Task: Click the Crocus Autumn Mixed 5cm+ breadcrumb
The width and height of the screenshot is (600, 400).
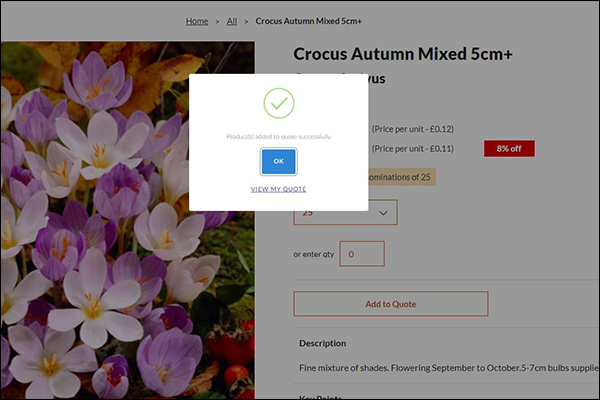Action: pyautogui.click(x=308, y=21)
